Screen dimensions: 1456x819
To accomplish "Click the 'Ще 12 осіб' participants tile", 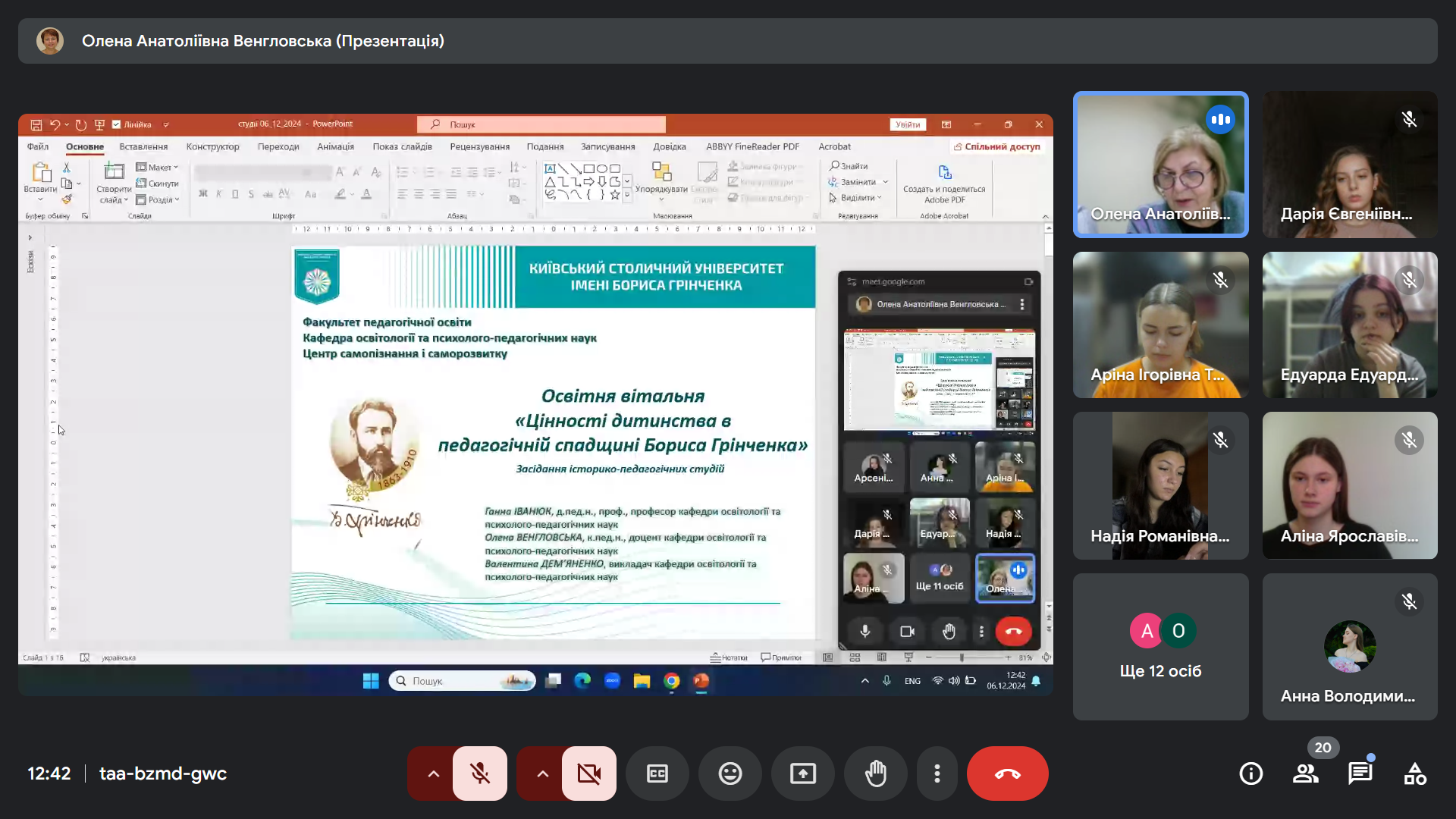I will click(x=1160, y=647).
